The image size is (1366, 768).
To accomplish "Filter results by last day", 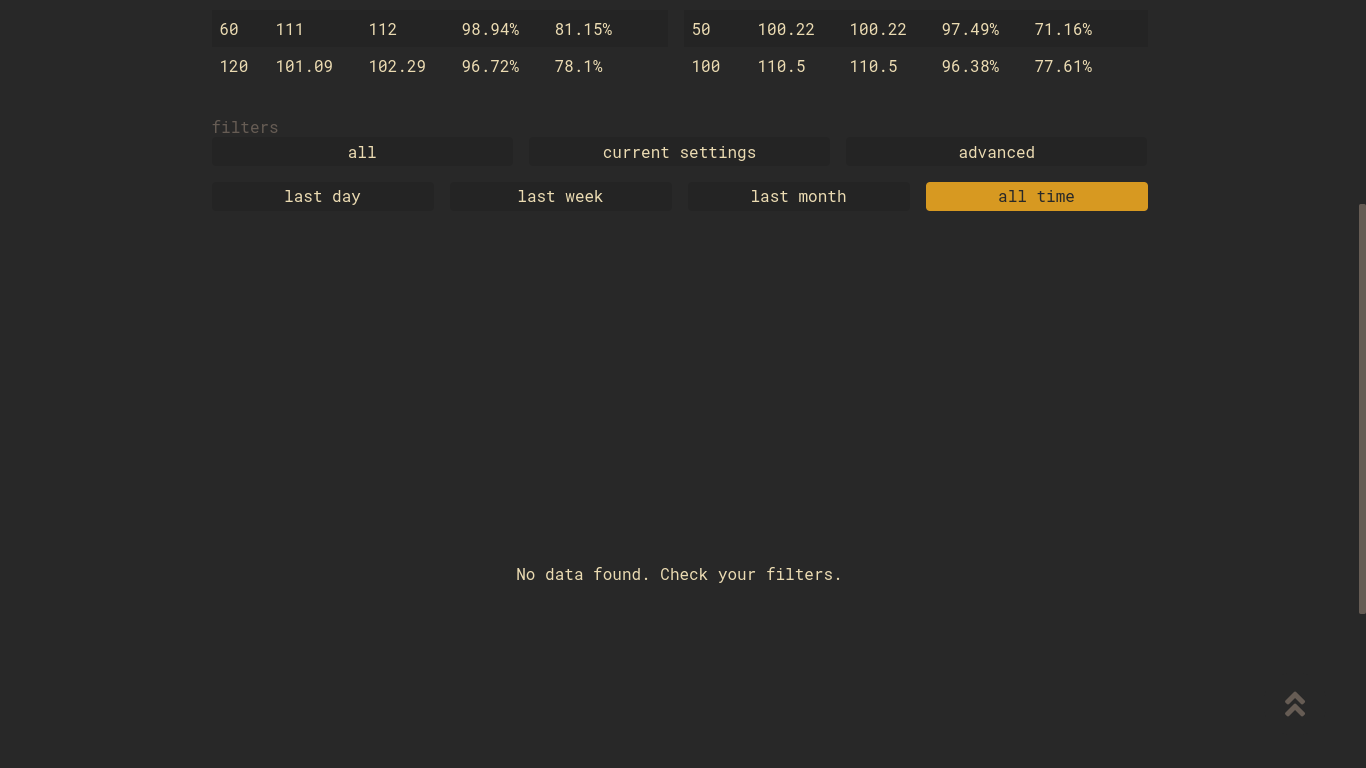I will click(322, 196).
